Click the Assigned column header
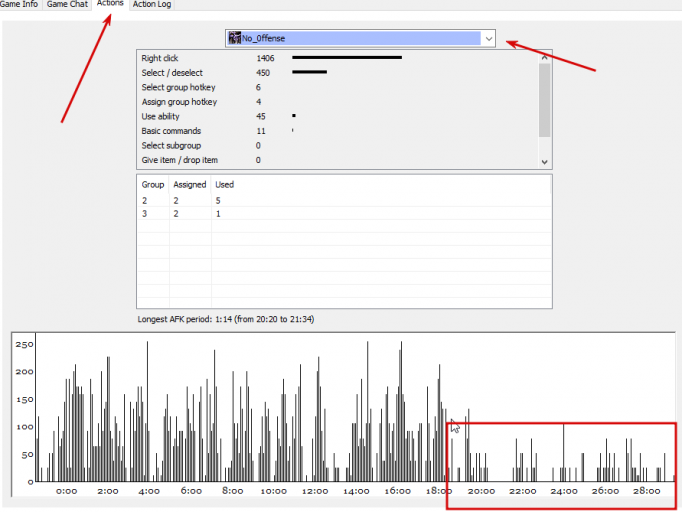The height and width of the screenshot is (512, 682). [x=190, y=184]
